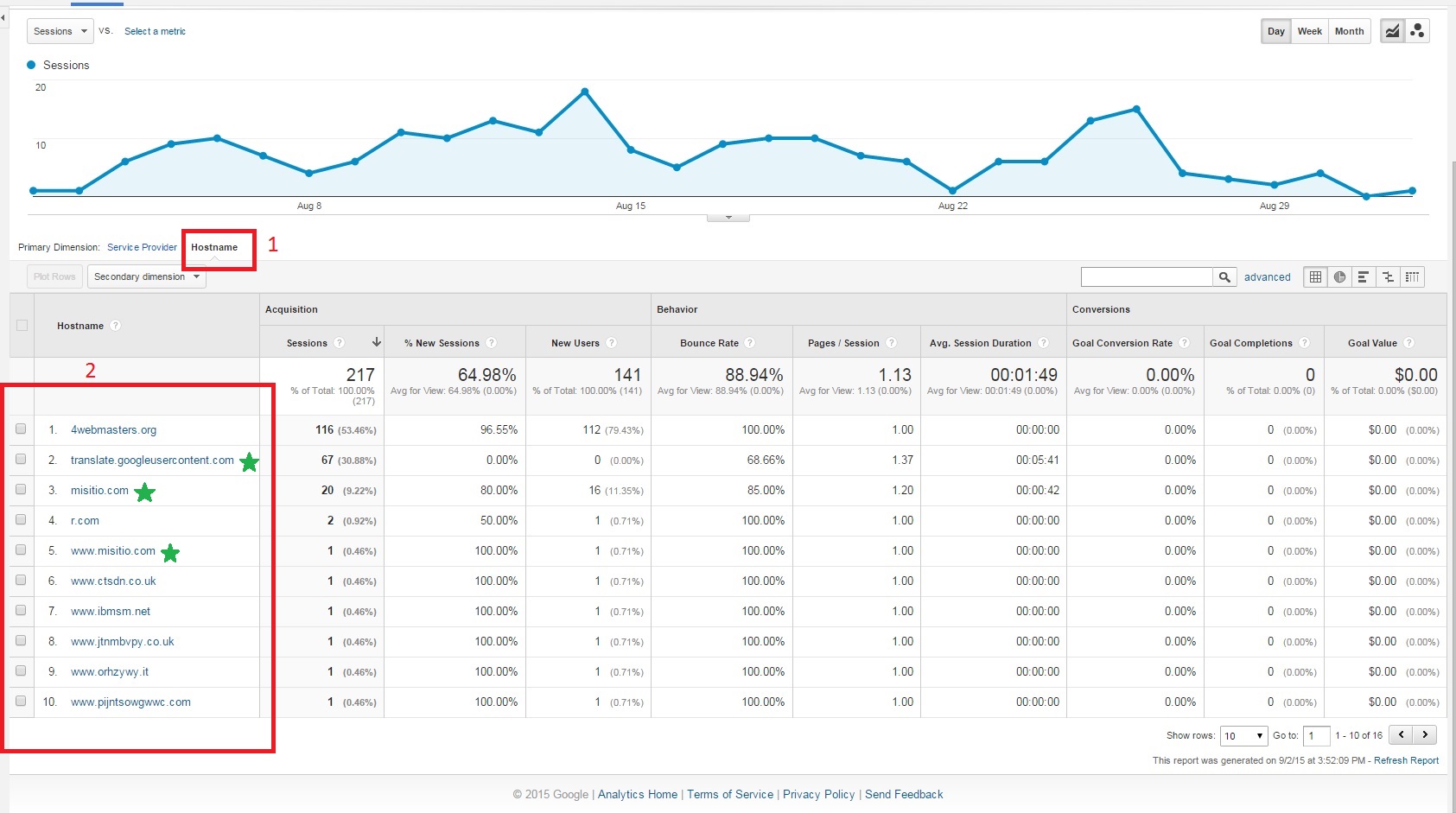This screenshot has height=813, width=1456.
Task: Open the Secondary dimension dropdown
Action: point(146,276)
